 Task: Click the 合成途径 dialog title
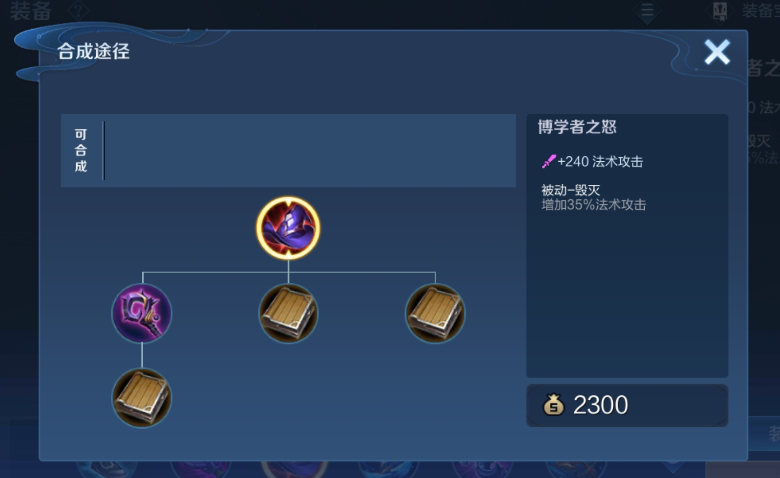[94, 51]
